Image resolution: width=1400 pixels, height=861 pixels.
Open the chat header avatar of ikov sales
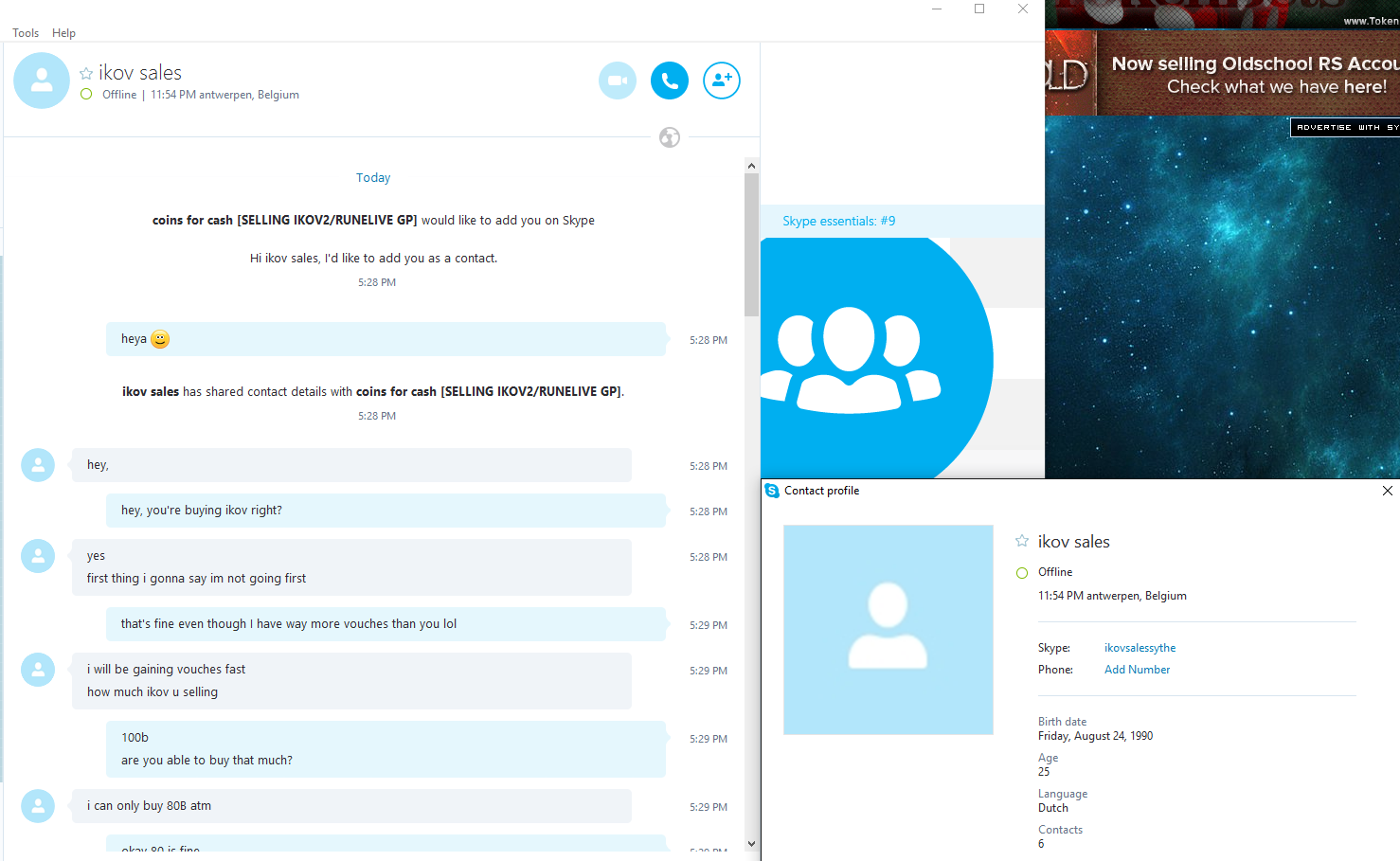[x=42, y=81]
